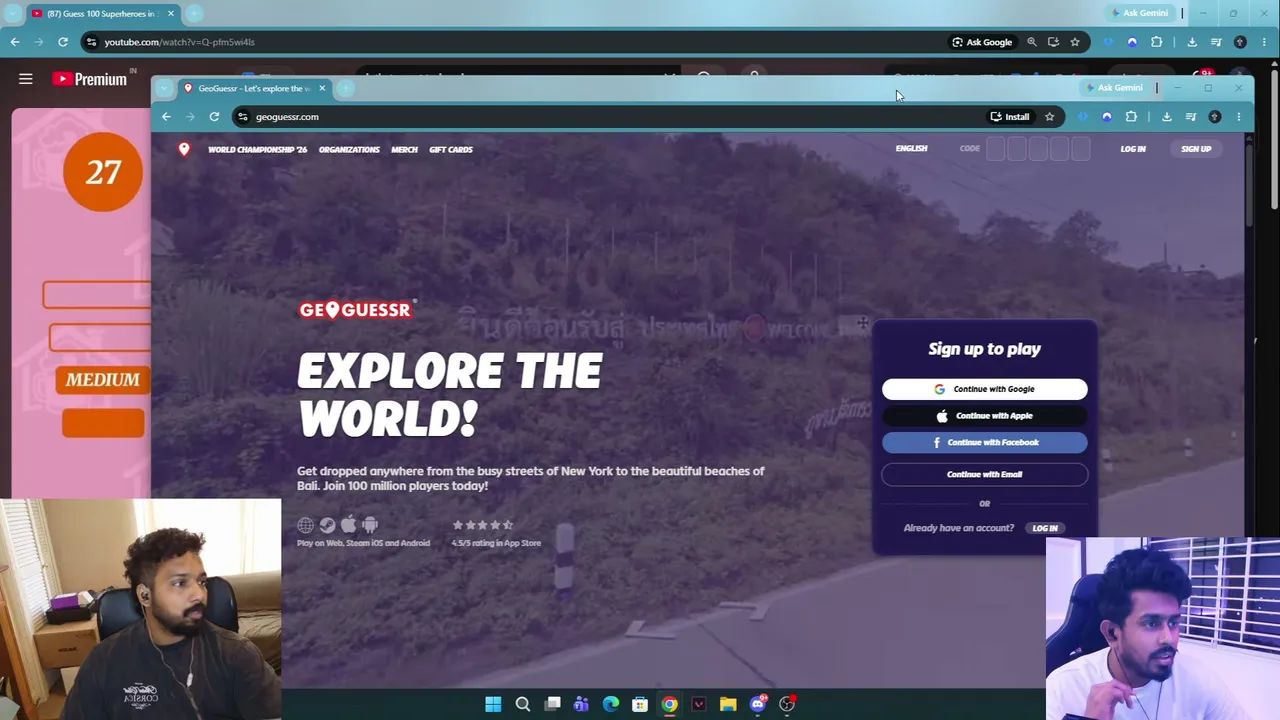Expand tab search in the YouTube window
Viewport: 1280px width, 720px height.
[x=13, y=14]
